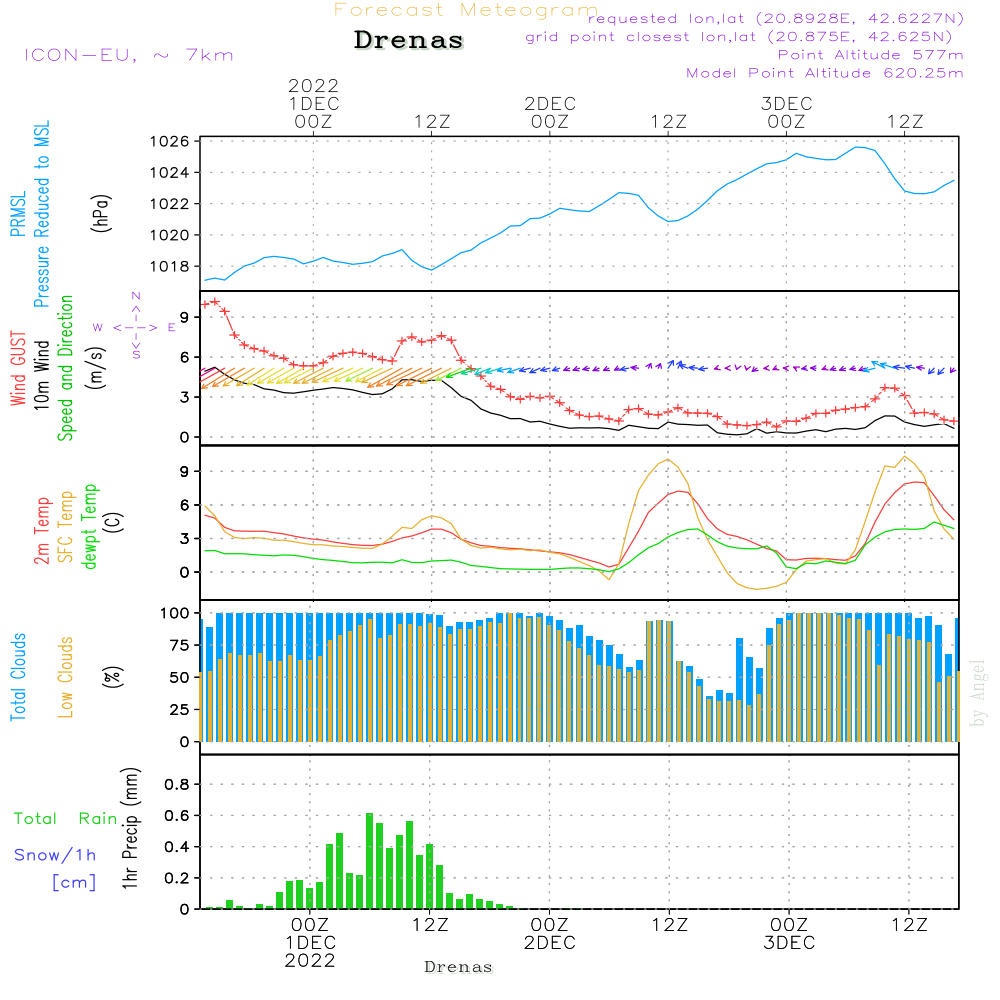The height and width of the screenshot is (1000, 1000).
Task: Click the "1hr Precip (mm)" axis label
Action: click(x=130, y=828)
